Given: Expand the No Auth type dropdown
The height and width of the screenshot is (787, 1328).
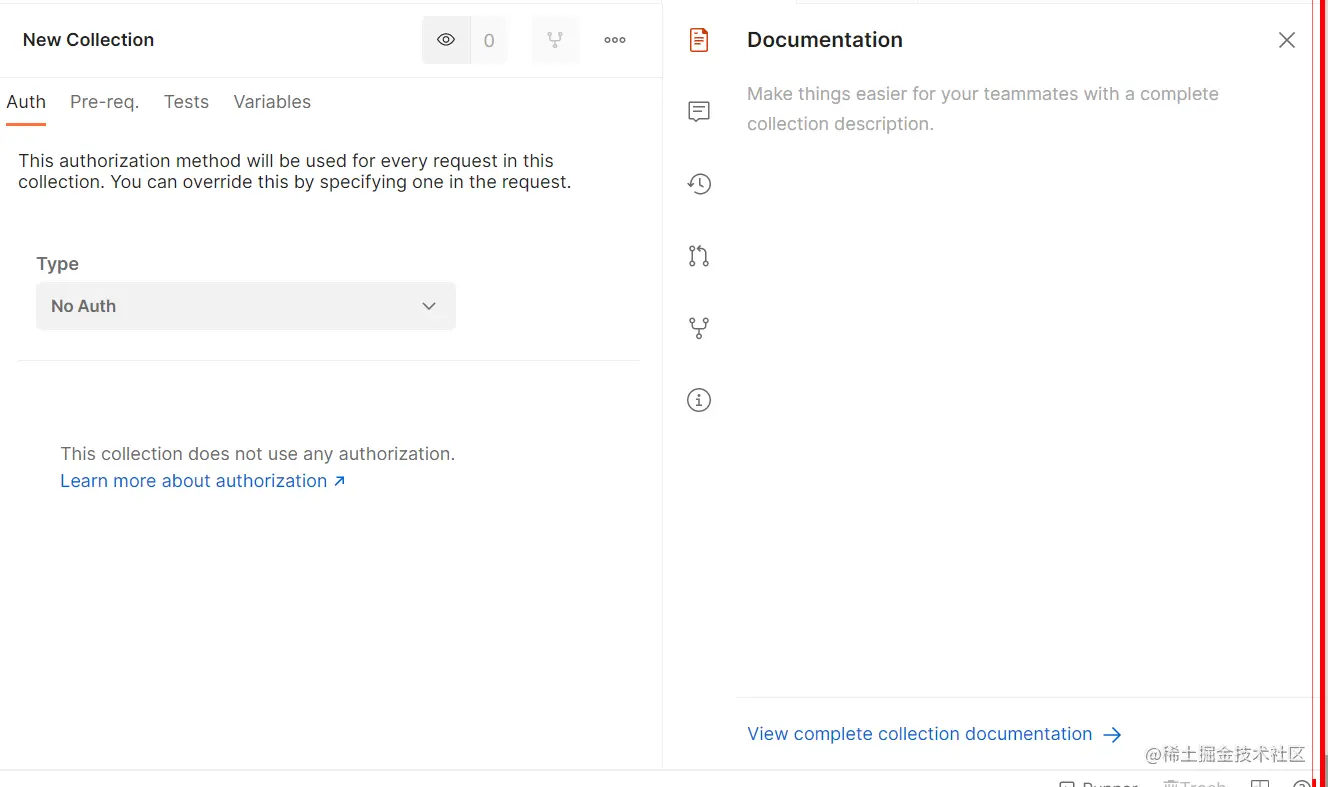Looking at the screenshot, I should [245, 306].
